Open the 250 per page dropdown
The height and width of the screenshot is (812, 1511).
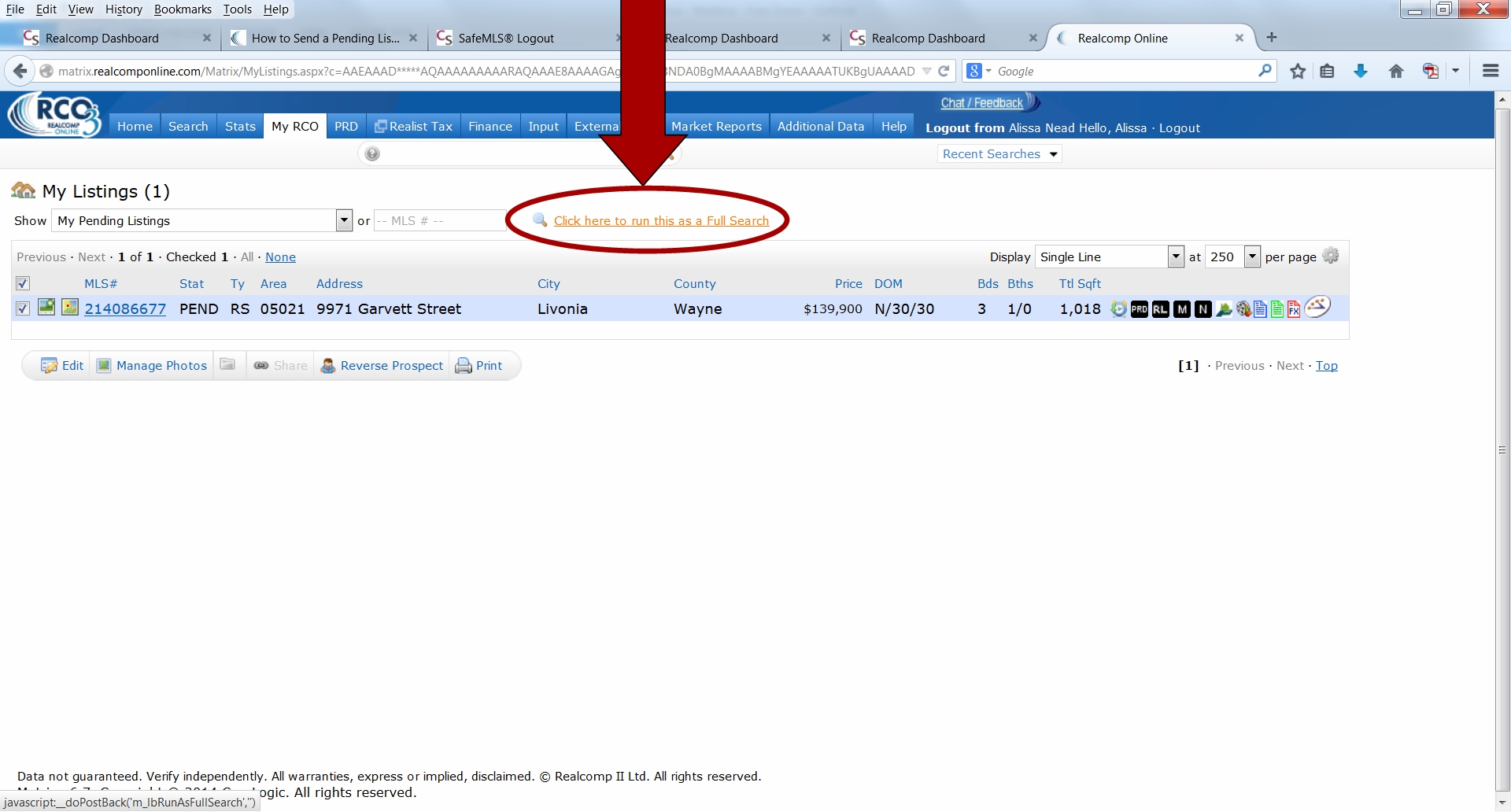pyautogui.click(x=1252, y=257)
